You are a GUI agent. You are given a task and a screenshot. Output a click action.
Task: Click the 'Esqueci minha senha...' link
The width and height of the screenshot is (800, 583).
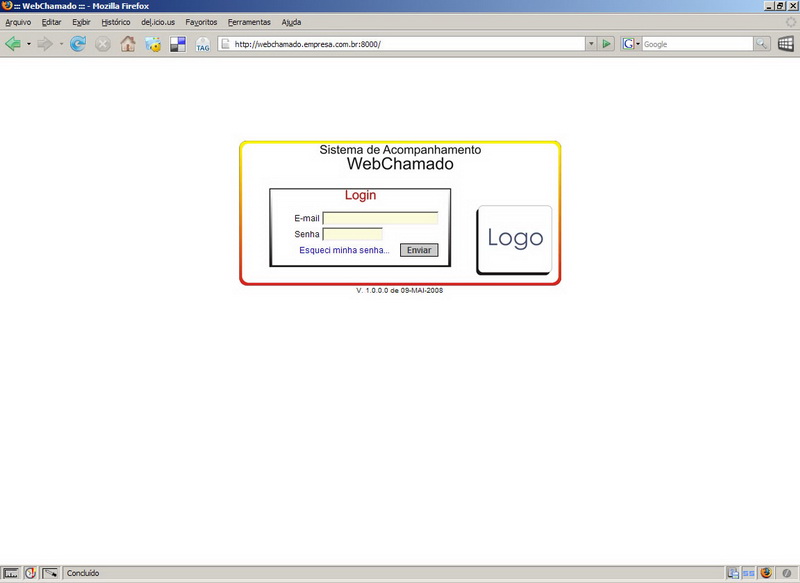coord(344,250)
